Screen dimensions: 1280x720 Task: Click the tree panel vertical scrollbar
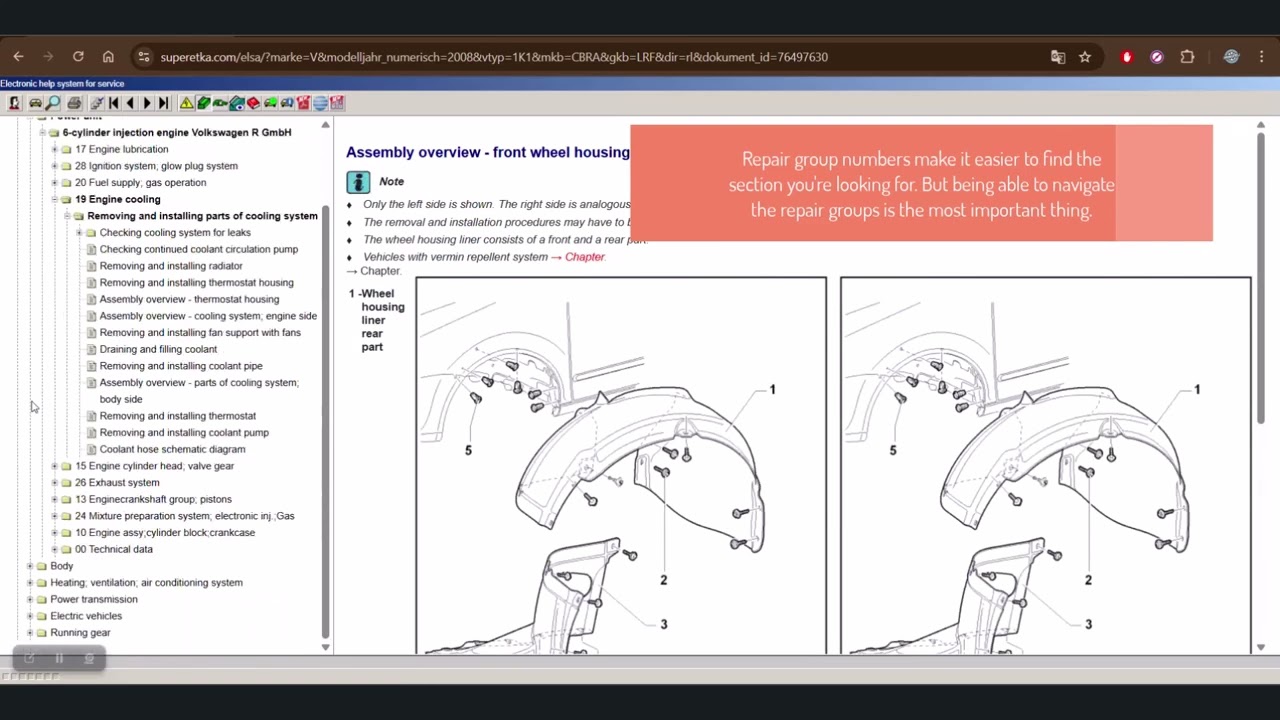click(x=325, y=420)
